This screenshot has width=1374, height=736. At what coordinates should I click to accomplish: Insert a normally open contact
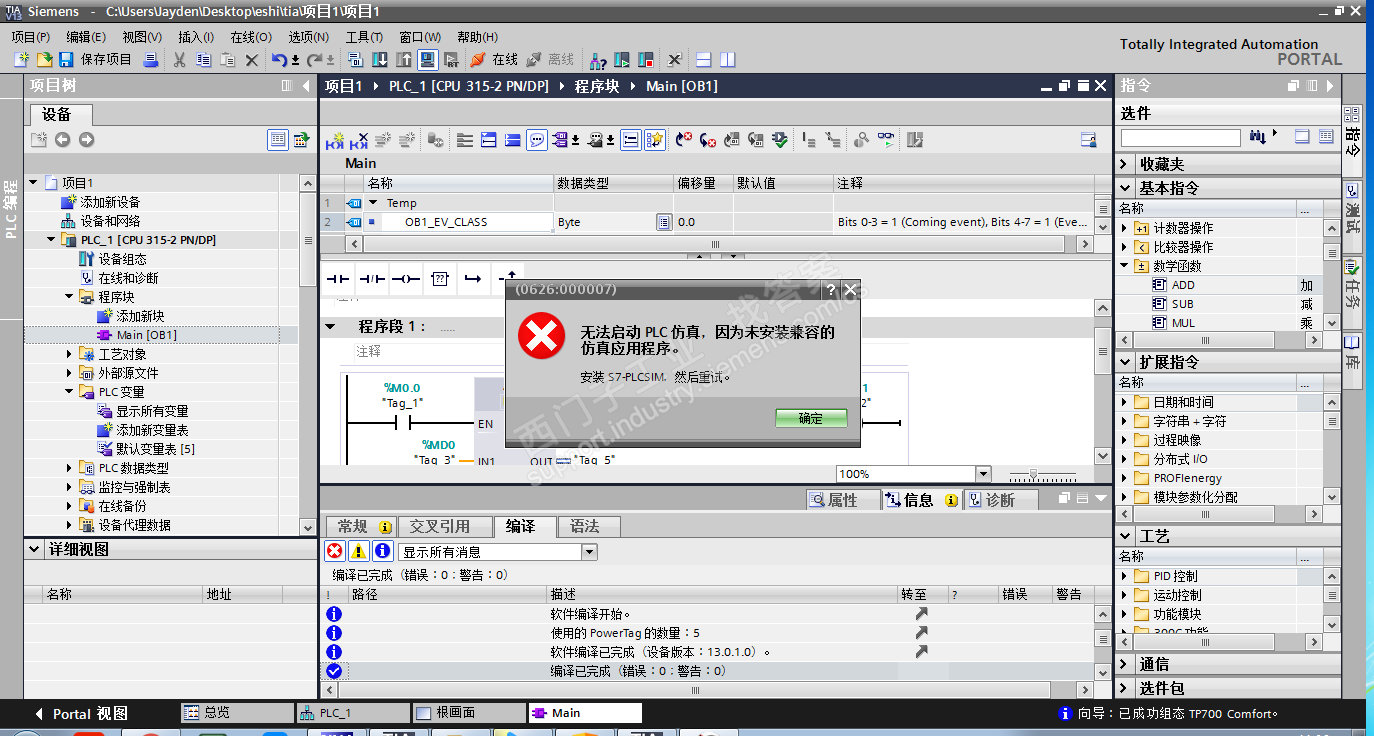coord(338,279)
